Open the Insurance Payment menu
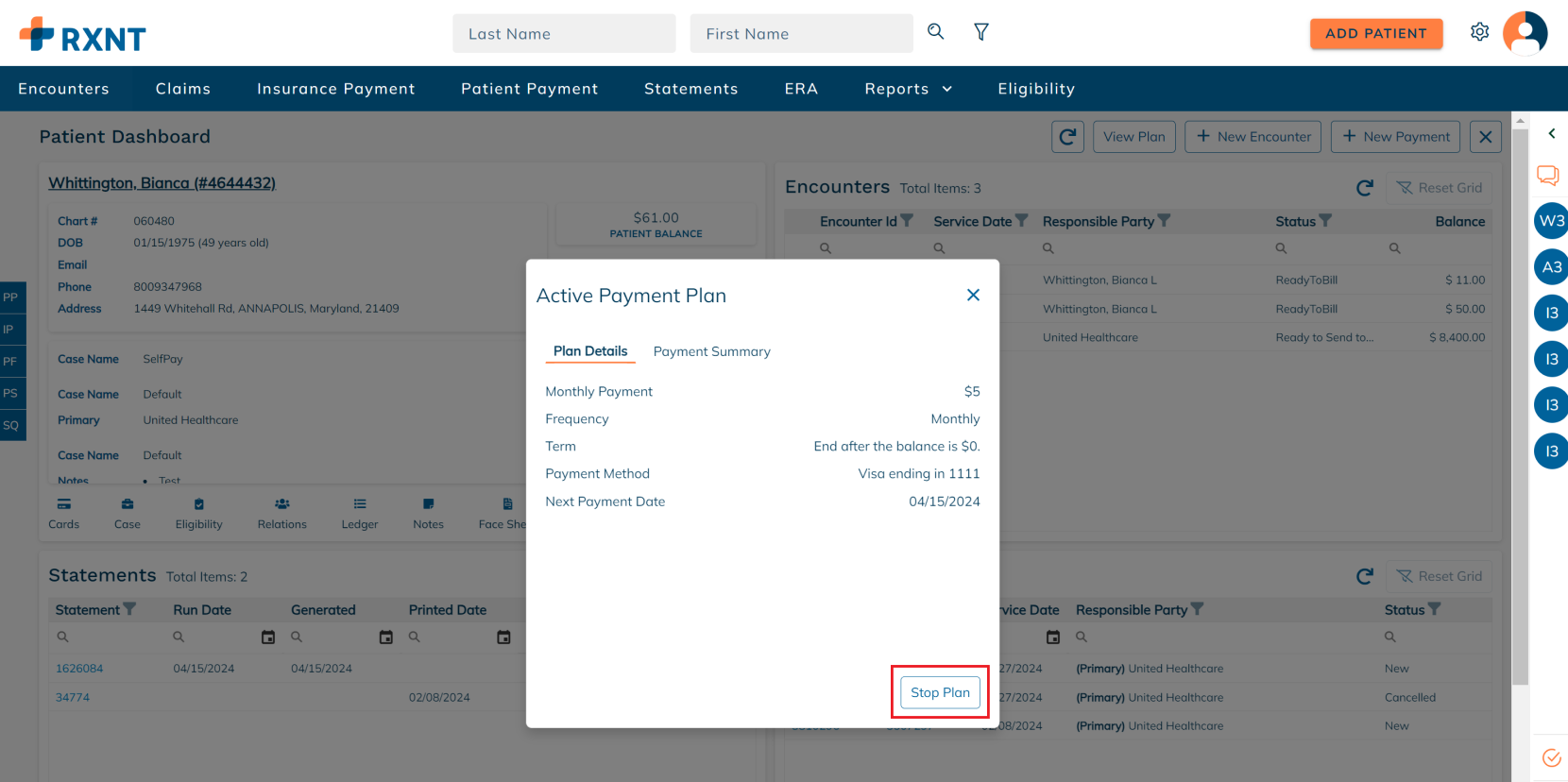 [x=336, y=89]
